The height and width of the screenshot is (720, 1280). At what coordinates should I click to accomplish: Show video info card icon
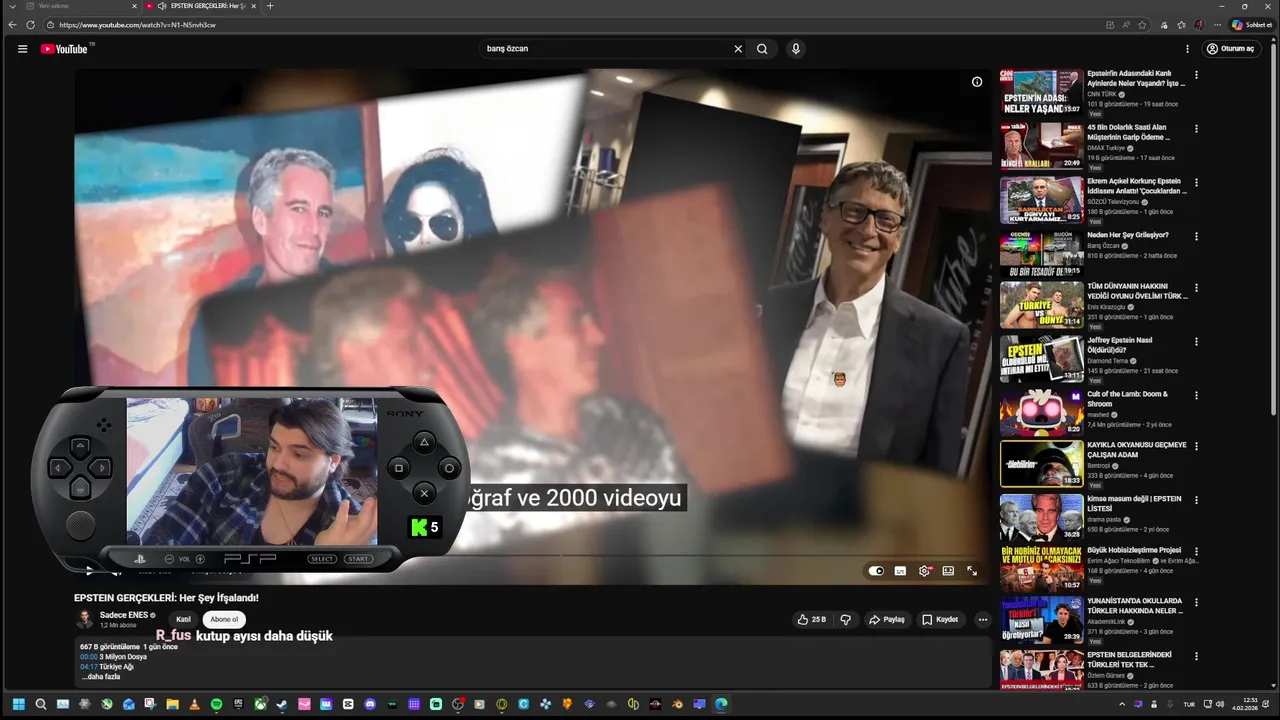(977, 82)
